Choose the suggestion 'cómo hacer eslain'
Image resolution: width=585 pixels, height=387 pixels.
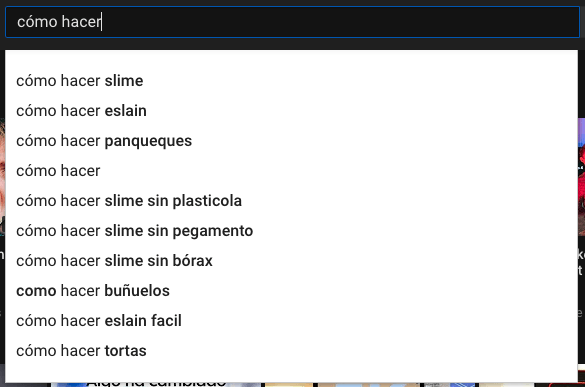click(291, 111)
